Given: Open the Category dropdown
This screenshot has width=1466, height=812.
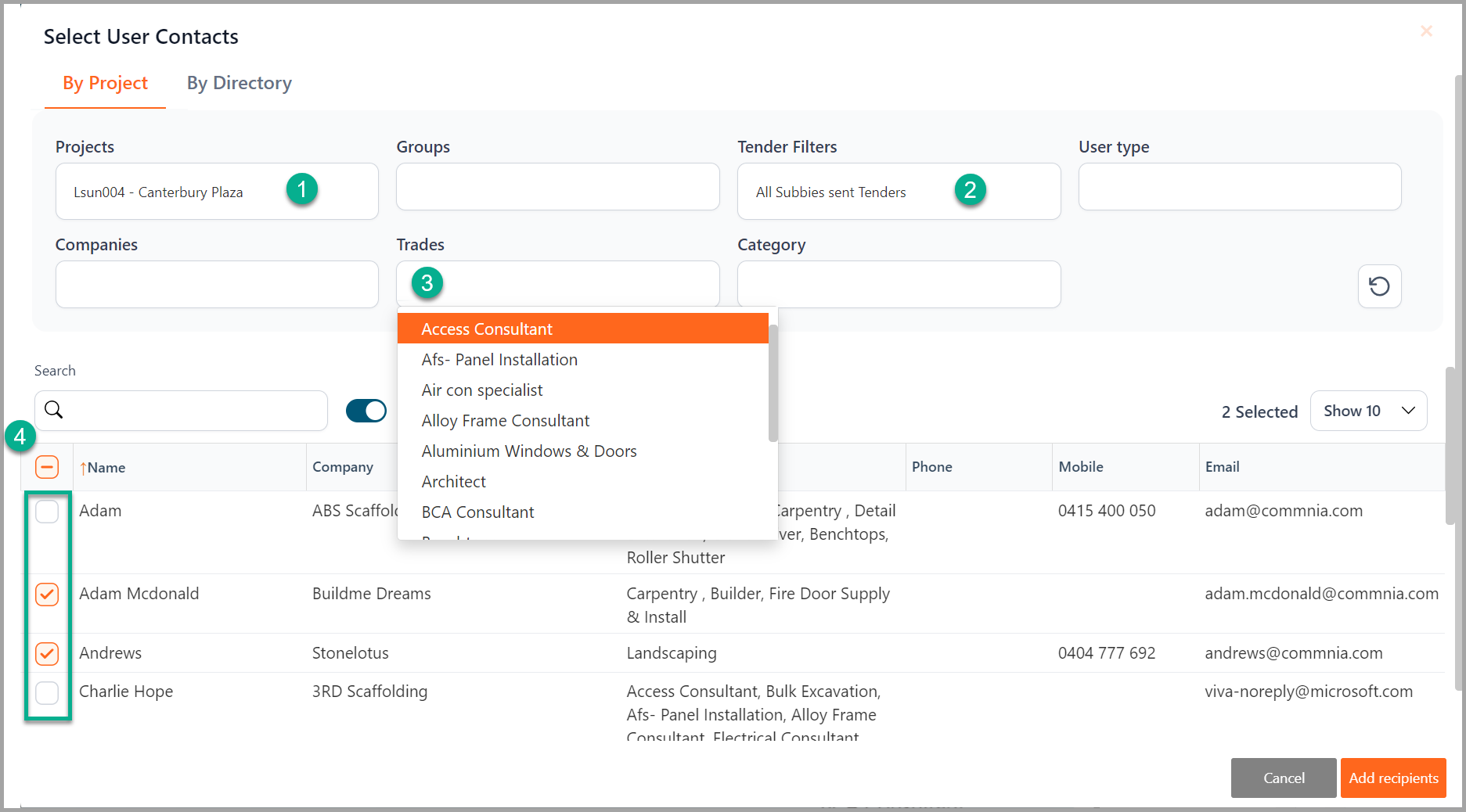Looking at the screenshot, I should pos(899,285).
